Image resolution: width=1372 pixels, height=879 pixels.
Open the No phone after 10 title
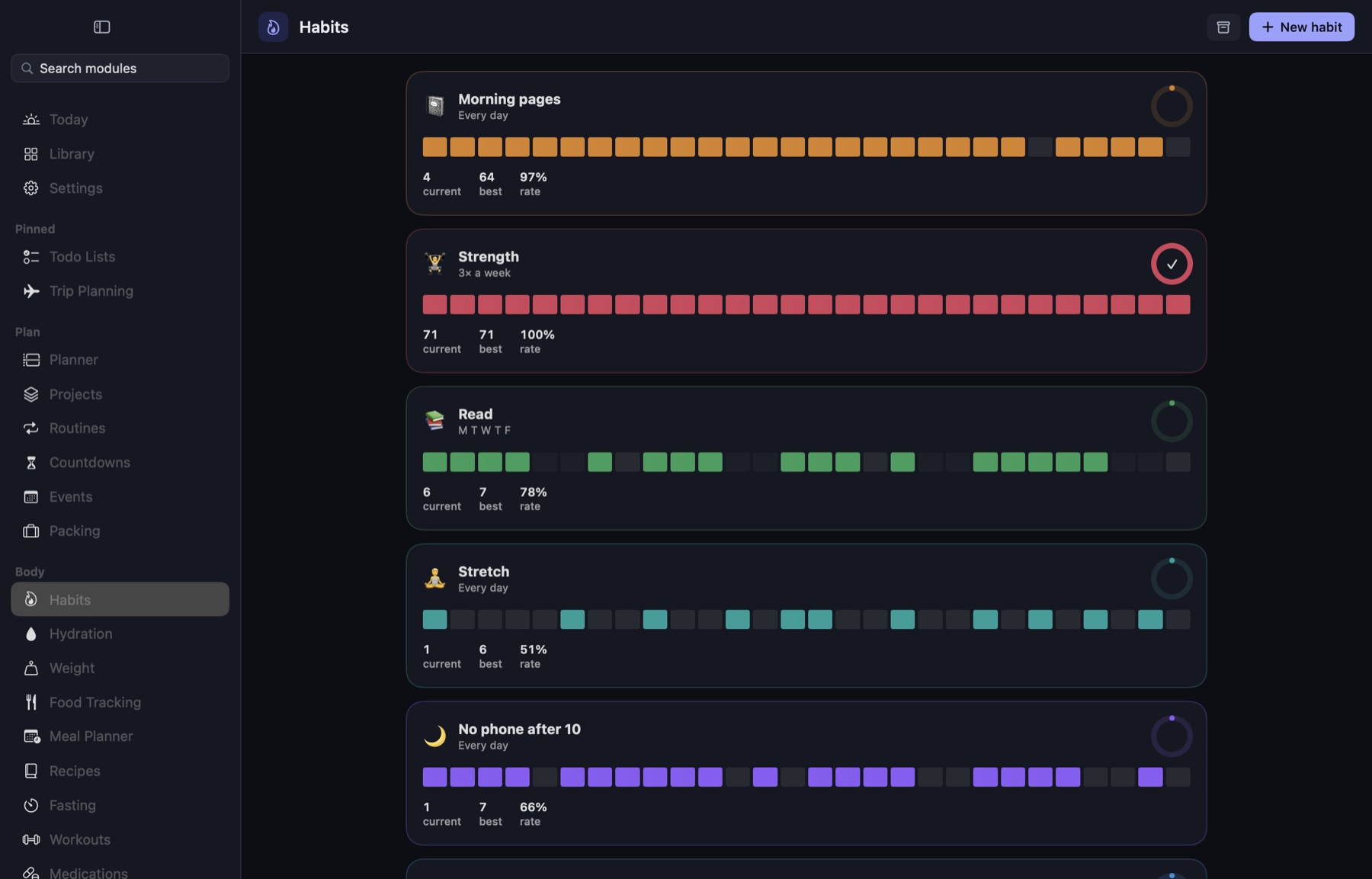pyautogui.click(x=519, y=729)
